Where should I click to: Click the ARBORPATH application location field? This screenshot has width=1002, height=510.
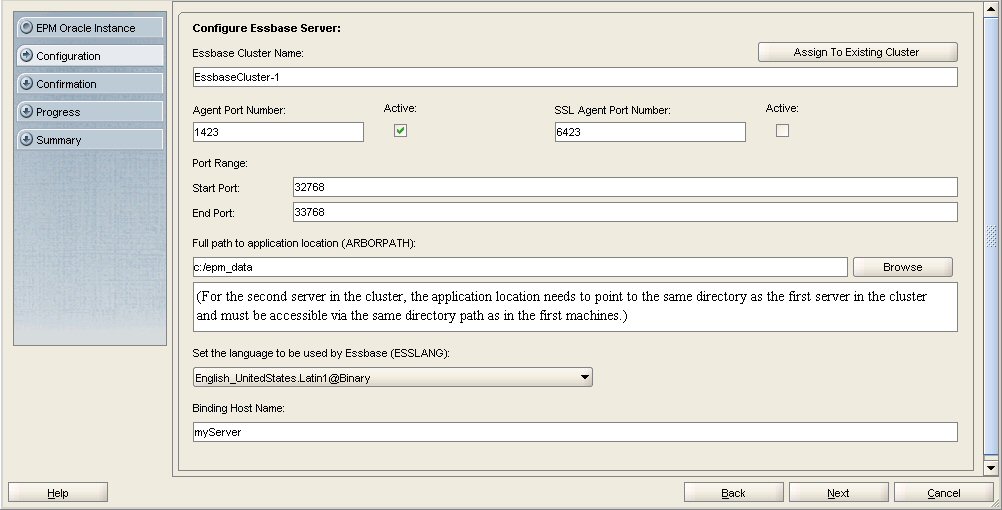pyautogui.click(x=520, y=267)
